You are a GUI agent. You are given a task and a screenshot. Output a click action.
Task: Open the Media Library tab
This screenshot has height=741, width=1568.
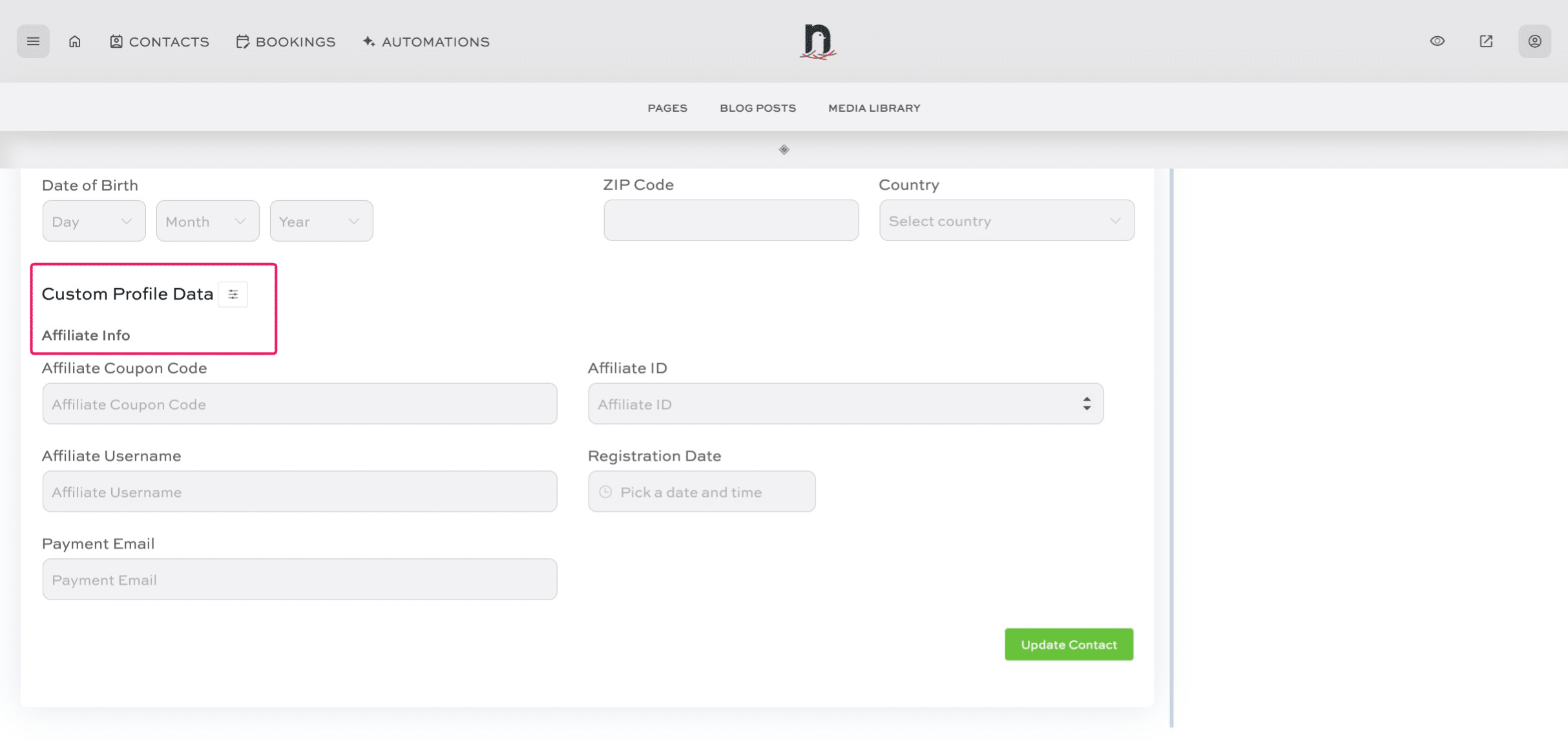[x=873, y=108]
